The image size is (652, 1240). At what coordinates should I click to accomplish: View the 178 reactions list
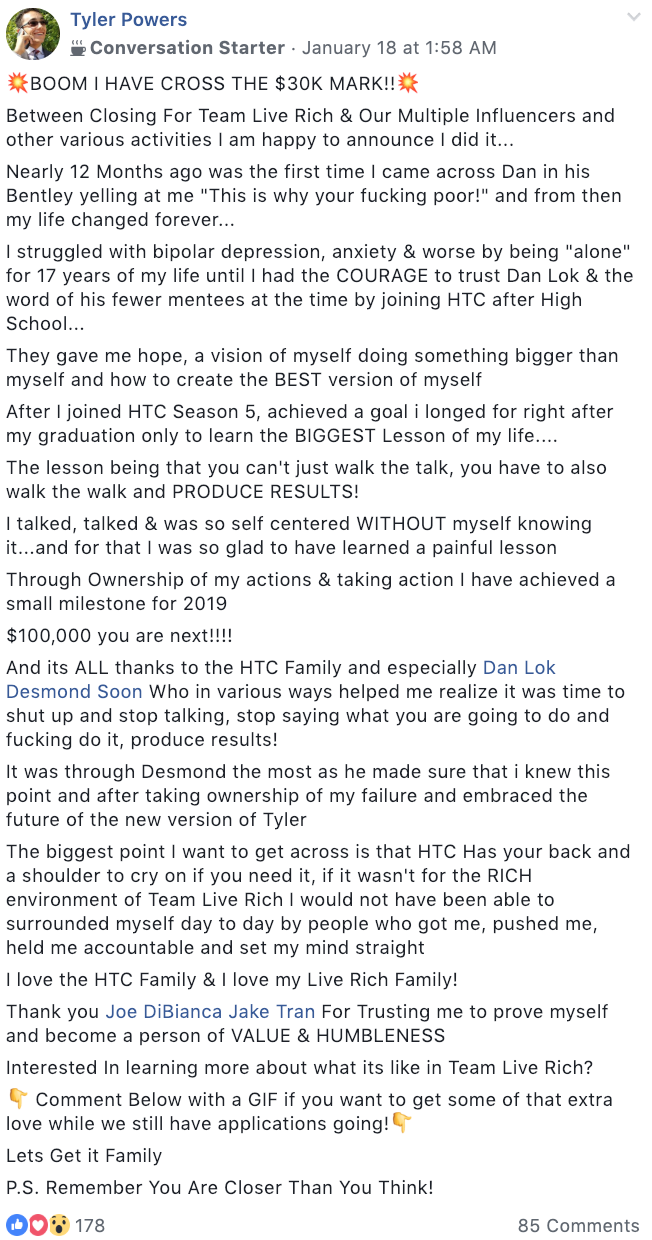[90, 1225]
